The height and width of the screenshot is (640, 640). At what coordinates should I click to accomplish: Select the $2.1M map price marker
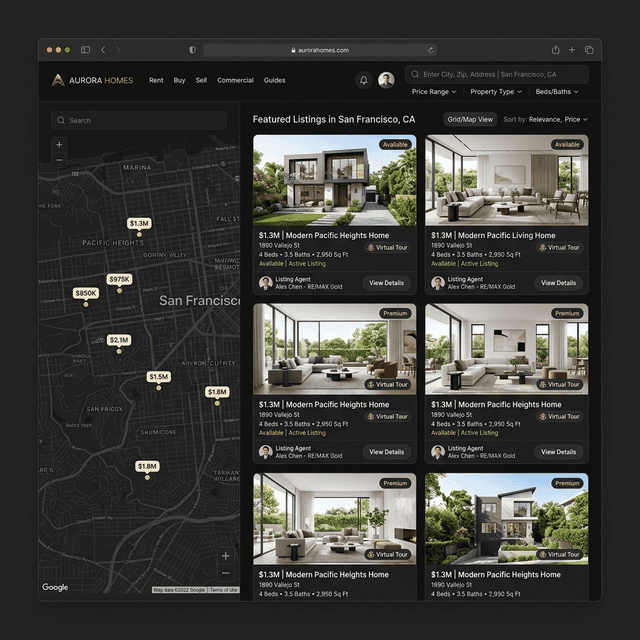(119, 340)
